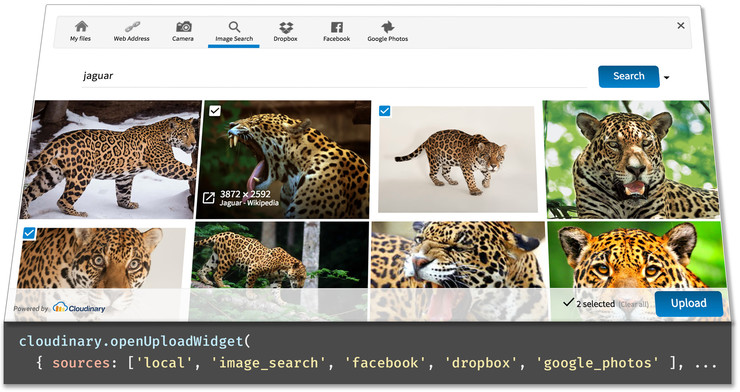
Task: Toggle checkbox on roaring jaguar image
Action: [215, 111]
